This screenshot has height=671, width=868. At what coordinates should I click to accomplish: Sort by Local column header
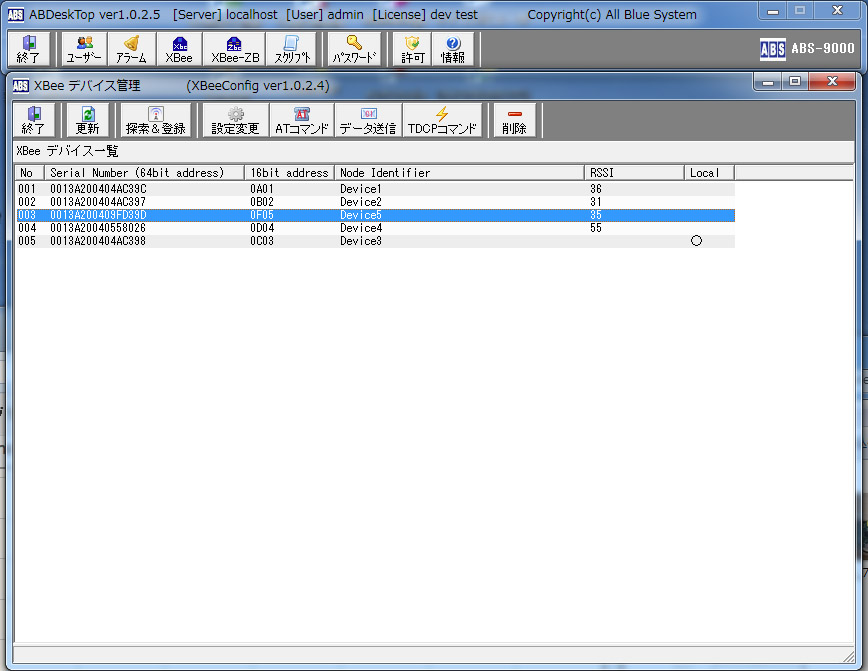(710, 173)
